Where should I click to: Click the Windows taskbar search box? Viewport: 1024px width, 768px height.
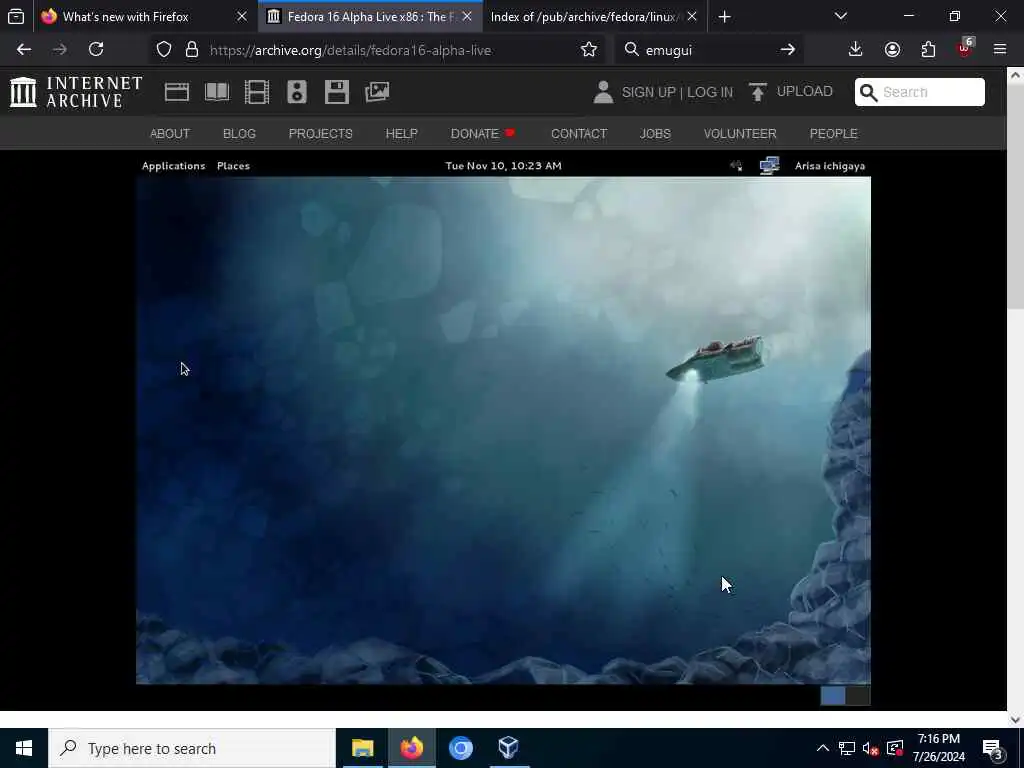[191, 748]
